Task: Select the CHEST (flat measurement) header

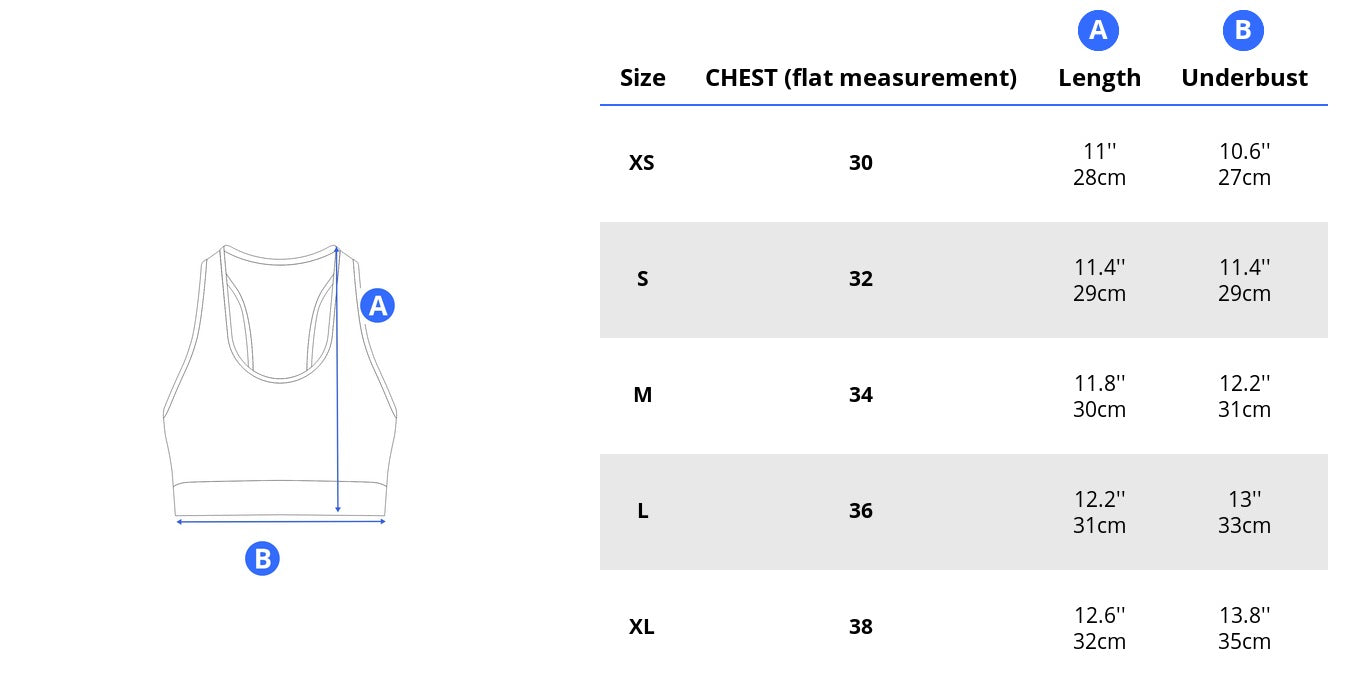Action: click(x=861, y=78)
